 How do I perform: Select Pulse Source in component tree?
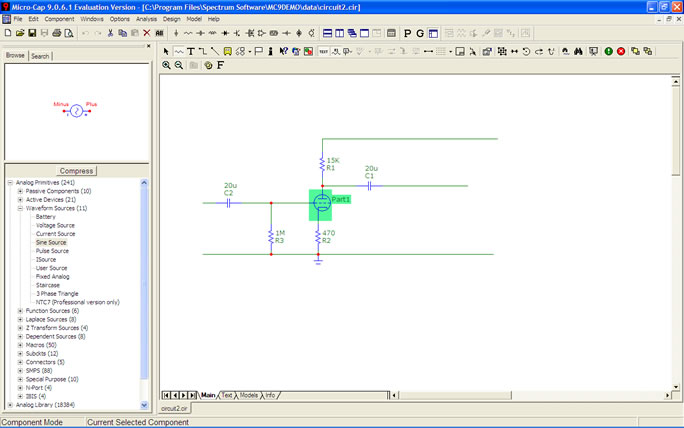tap(52, 251)
